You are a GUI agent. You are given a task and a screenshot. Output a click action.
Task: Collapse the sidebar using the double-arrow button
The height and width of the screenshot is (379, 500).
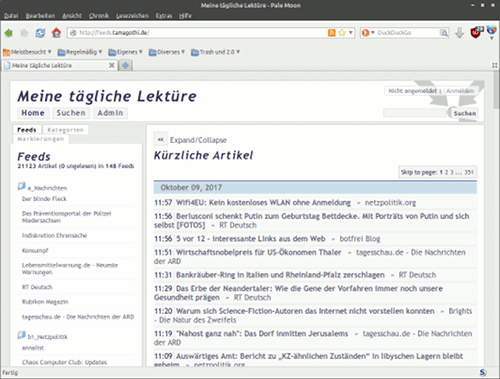tap(160, 140)
